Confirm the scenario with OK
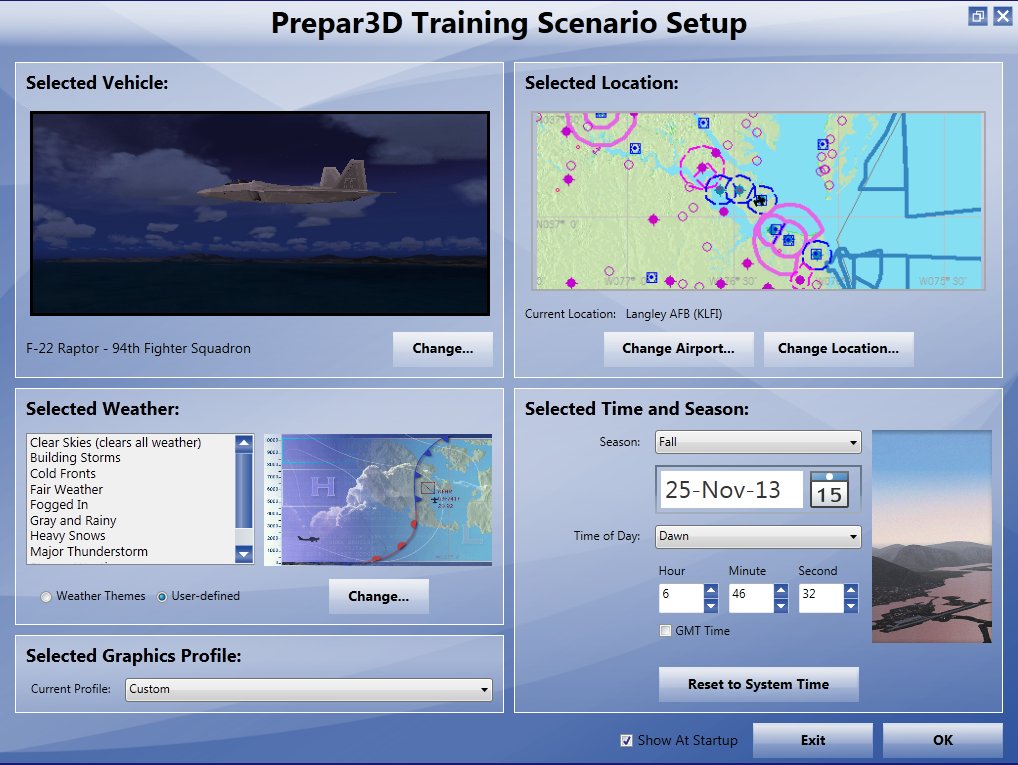This screenshot has width=1018, height=765. pyautogui.click(x=941, y=740)
